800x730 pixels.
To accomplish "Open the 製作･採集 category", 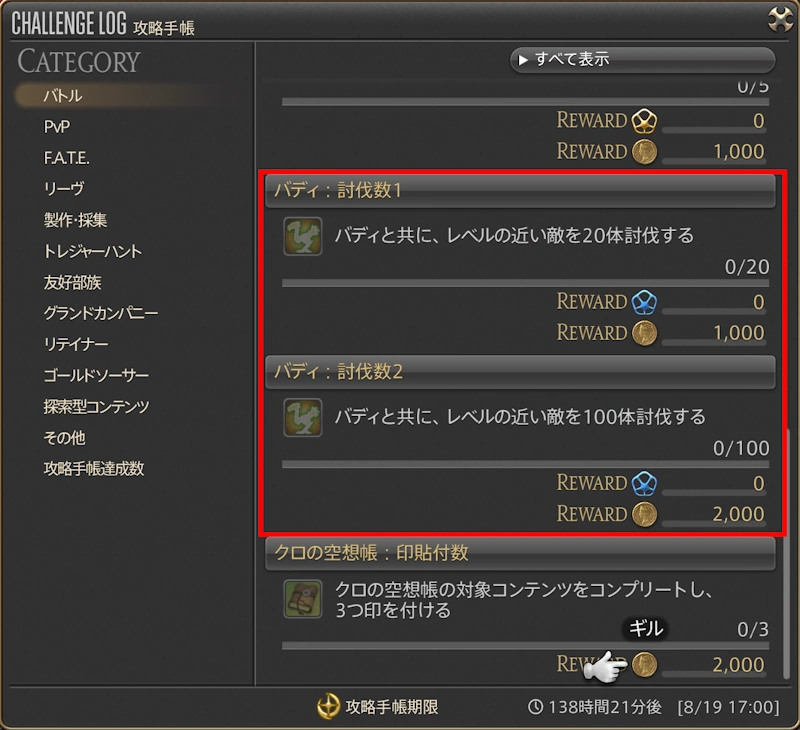I will coord(75,220).
